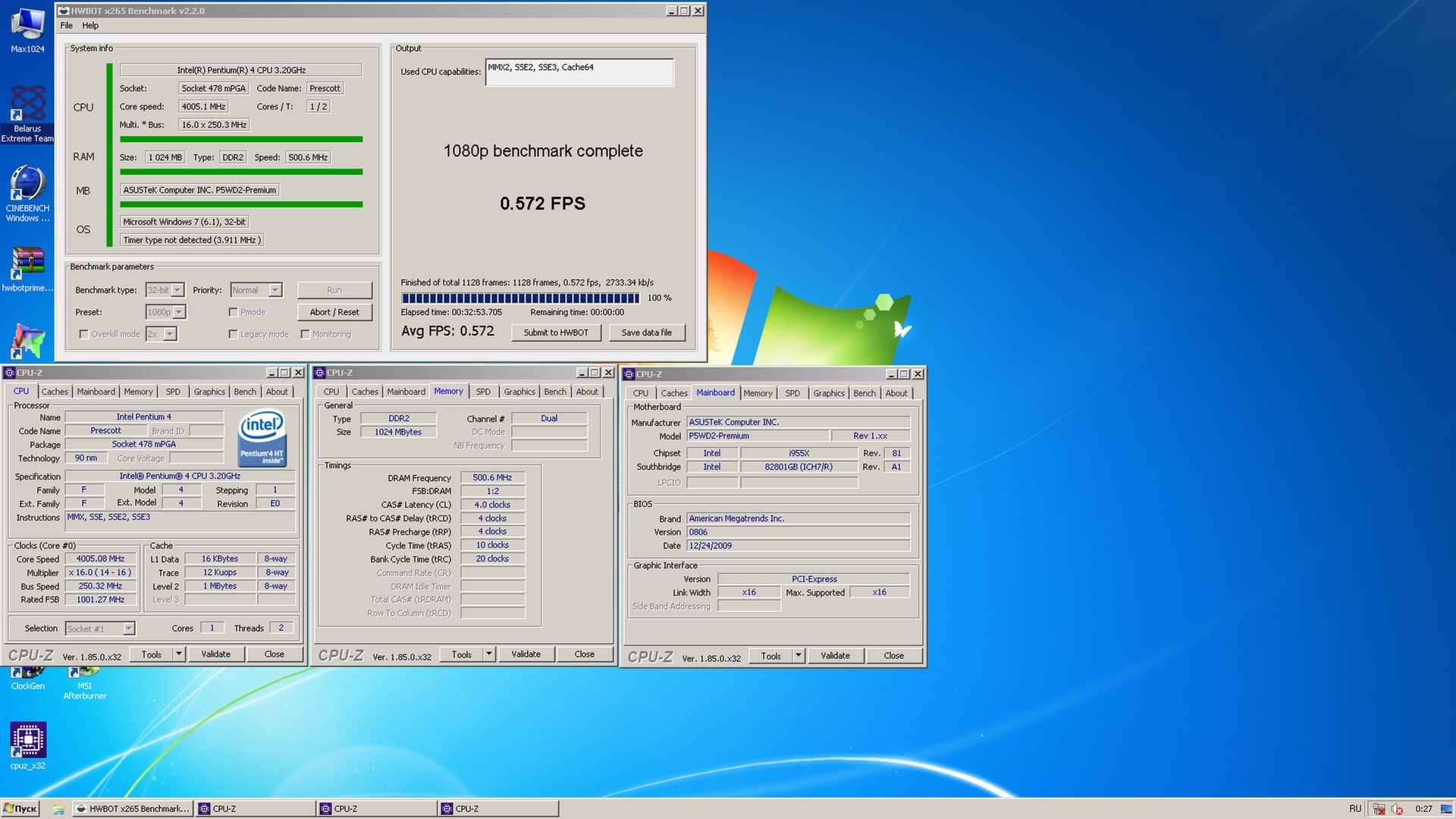Click the 0.572 FPS result text

tap(543, 203)
